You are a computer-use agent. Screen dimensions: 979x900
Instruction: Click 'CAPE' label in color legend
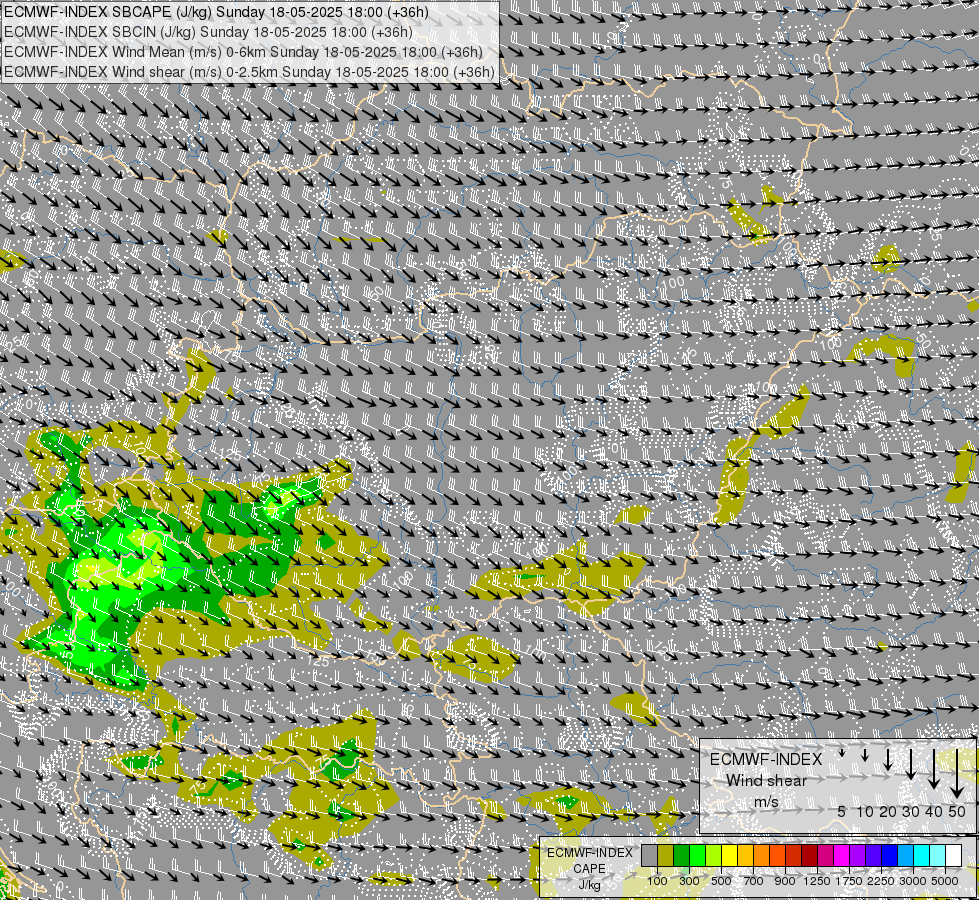click(x=589, y=869)
